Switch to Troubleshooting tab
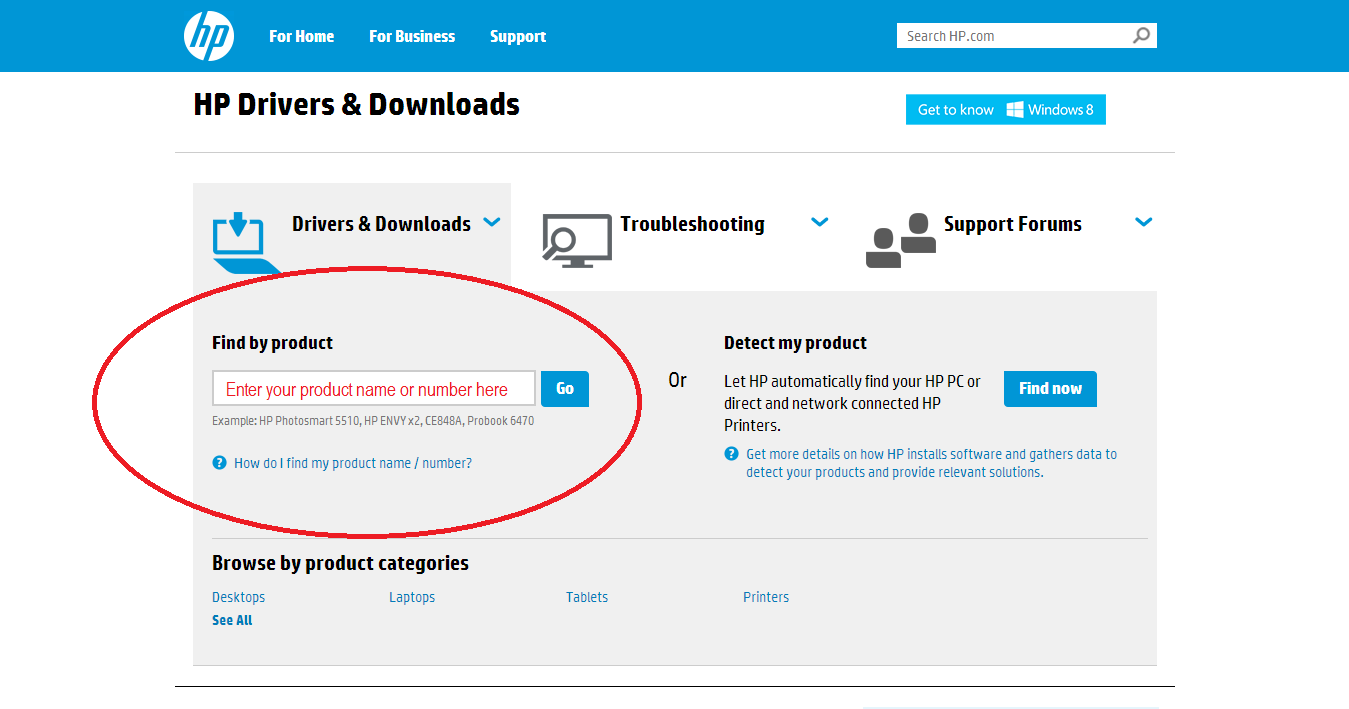Viewport: 1349px width, 709px height. tap(692, 224)
